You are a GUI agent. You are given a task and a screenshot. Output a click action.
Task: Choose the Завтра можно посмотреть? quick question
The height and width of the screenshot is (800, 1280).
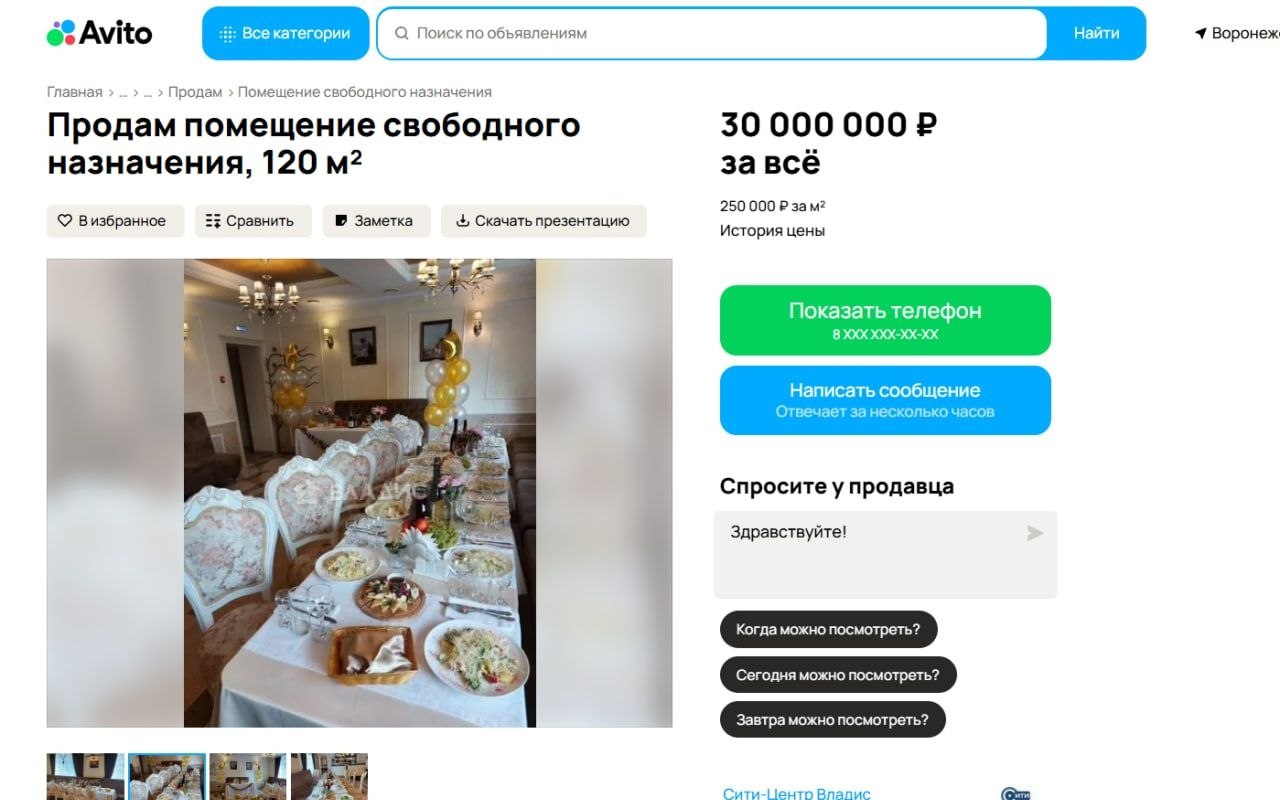point(832,719)
